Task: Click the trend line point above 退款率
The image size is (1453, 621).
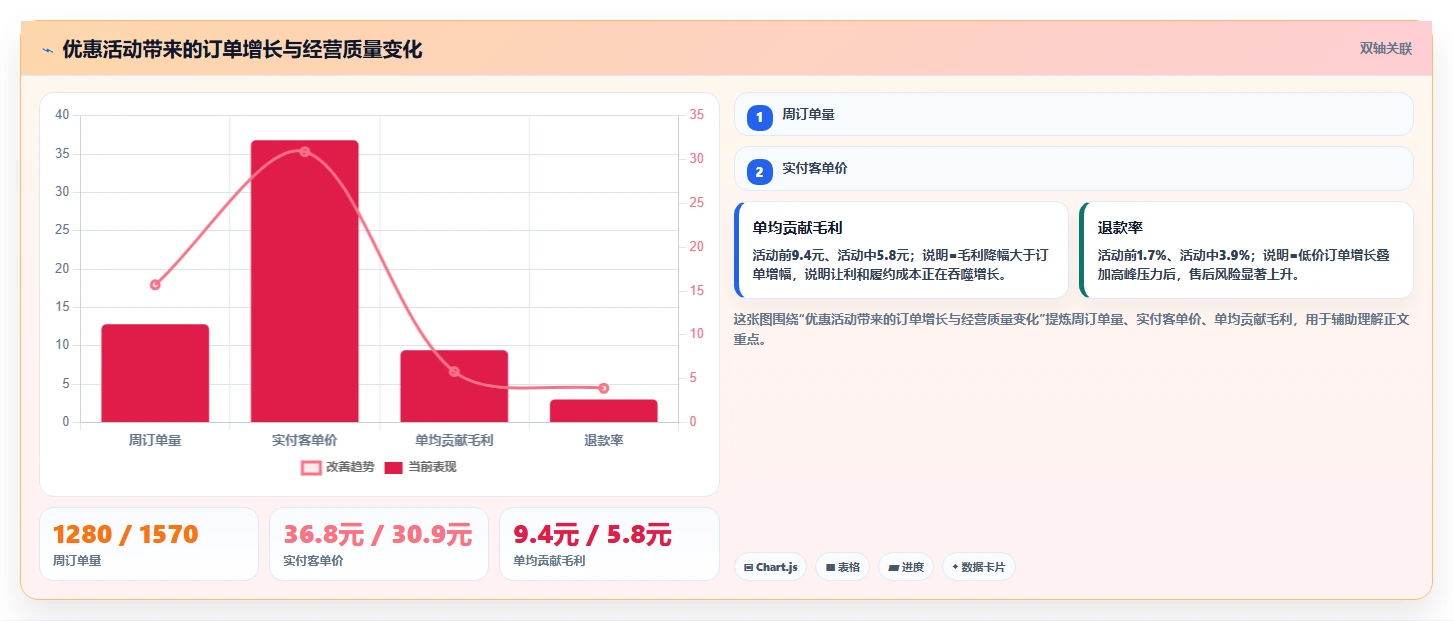Action: (604, 388)
